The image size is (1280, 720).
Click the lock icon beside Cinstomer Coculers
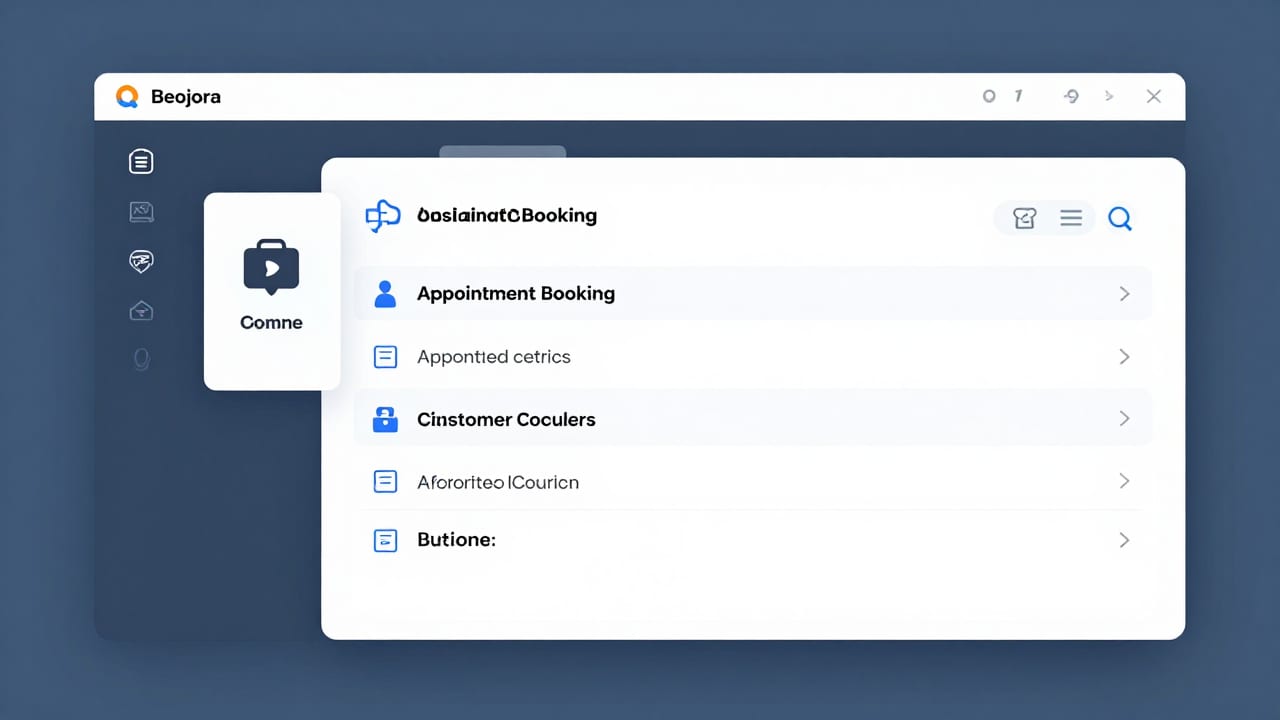coord(385,419)
